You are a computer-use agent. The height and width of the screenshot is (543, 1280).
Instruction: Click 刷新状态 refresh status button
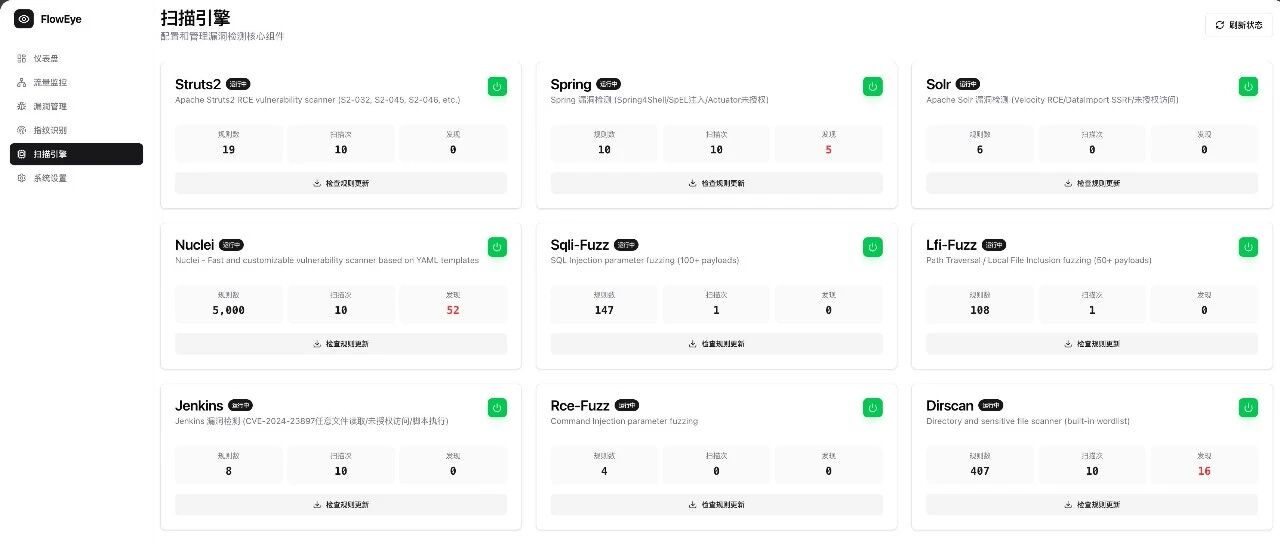point(1238,25)
